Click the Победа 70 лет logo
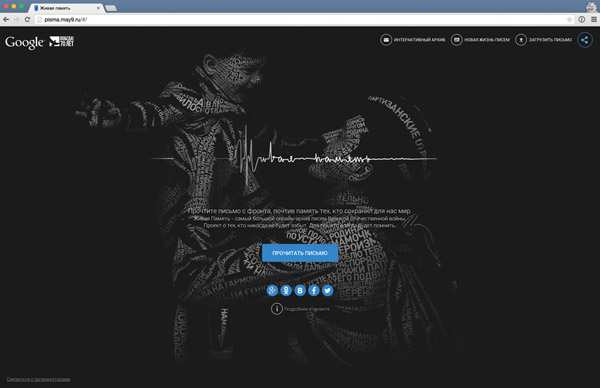 click(x=62, y=41)
